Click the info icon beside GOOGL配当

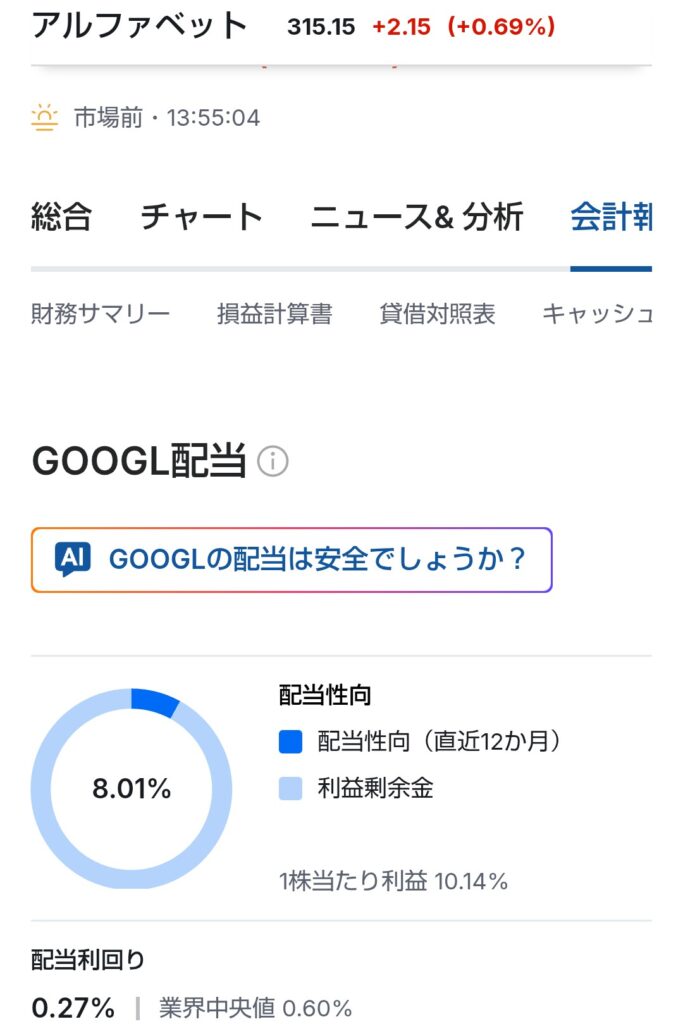click(273, 461)
